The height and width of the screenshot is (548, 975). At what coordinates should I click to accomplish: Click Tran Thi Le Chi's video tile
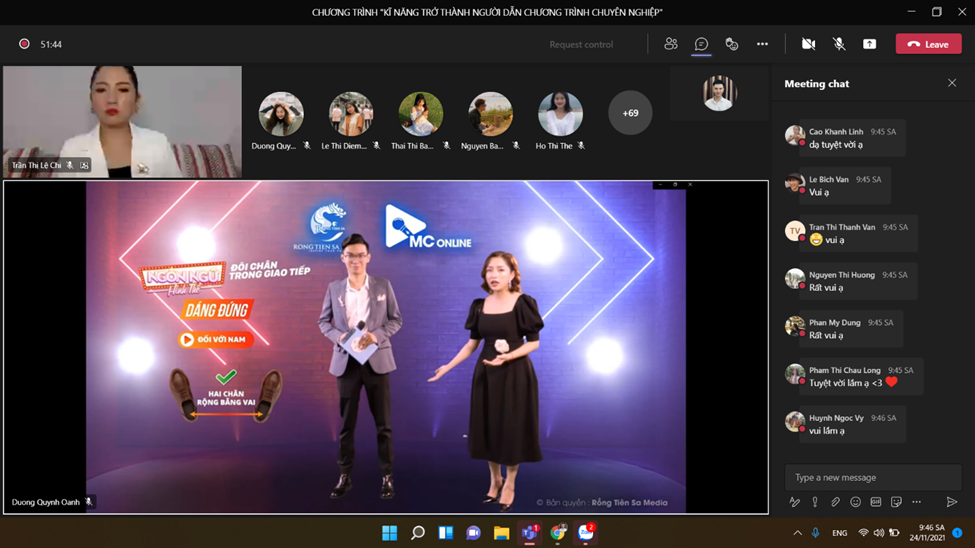click(122, 121)
